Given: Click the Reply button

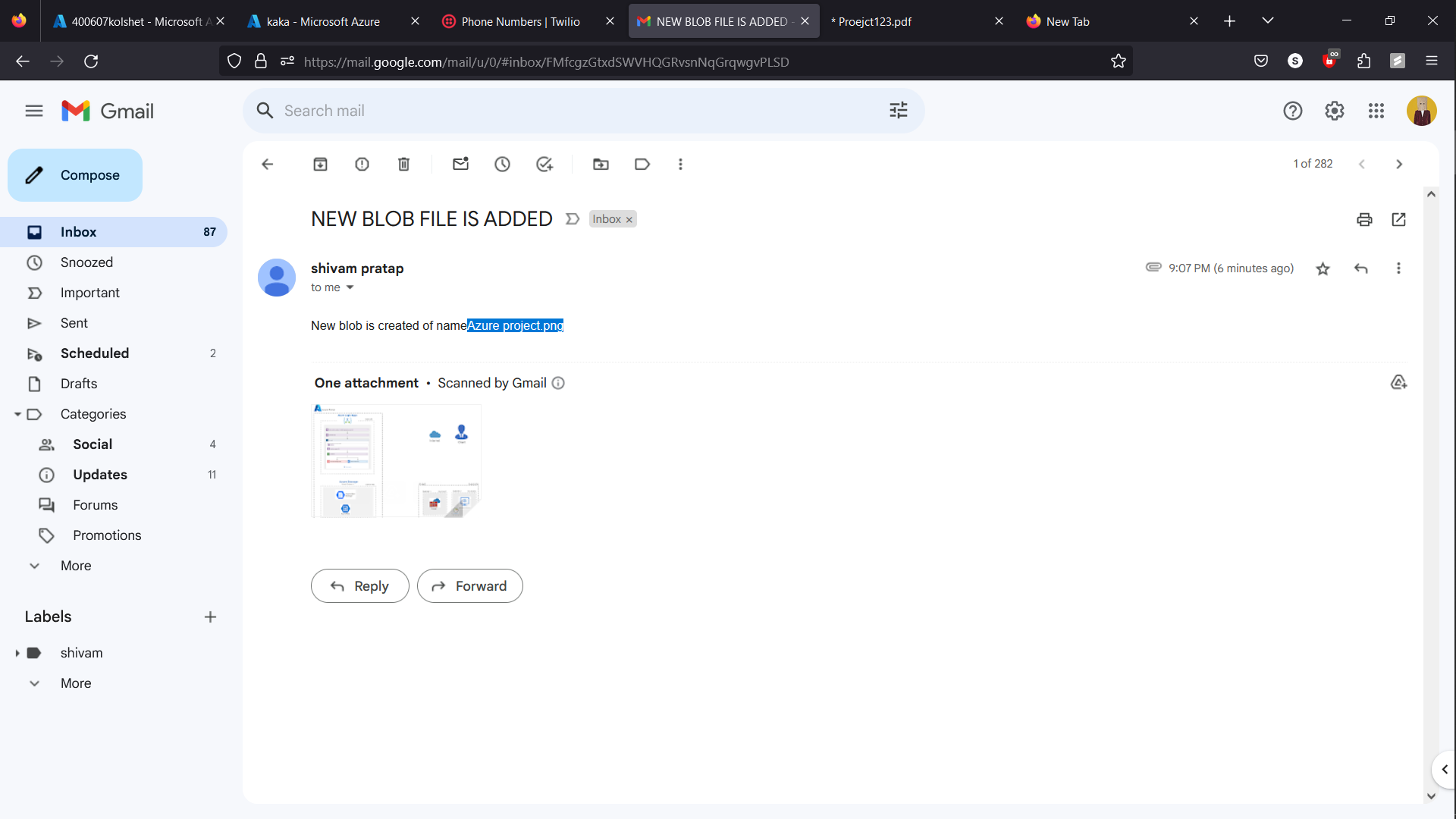Looking at the screenshot, I should (x=359, y=585).
